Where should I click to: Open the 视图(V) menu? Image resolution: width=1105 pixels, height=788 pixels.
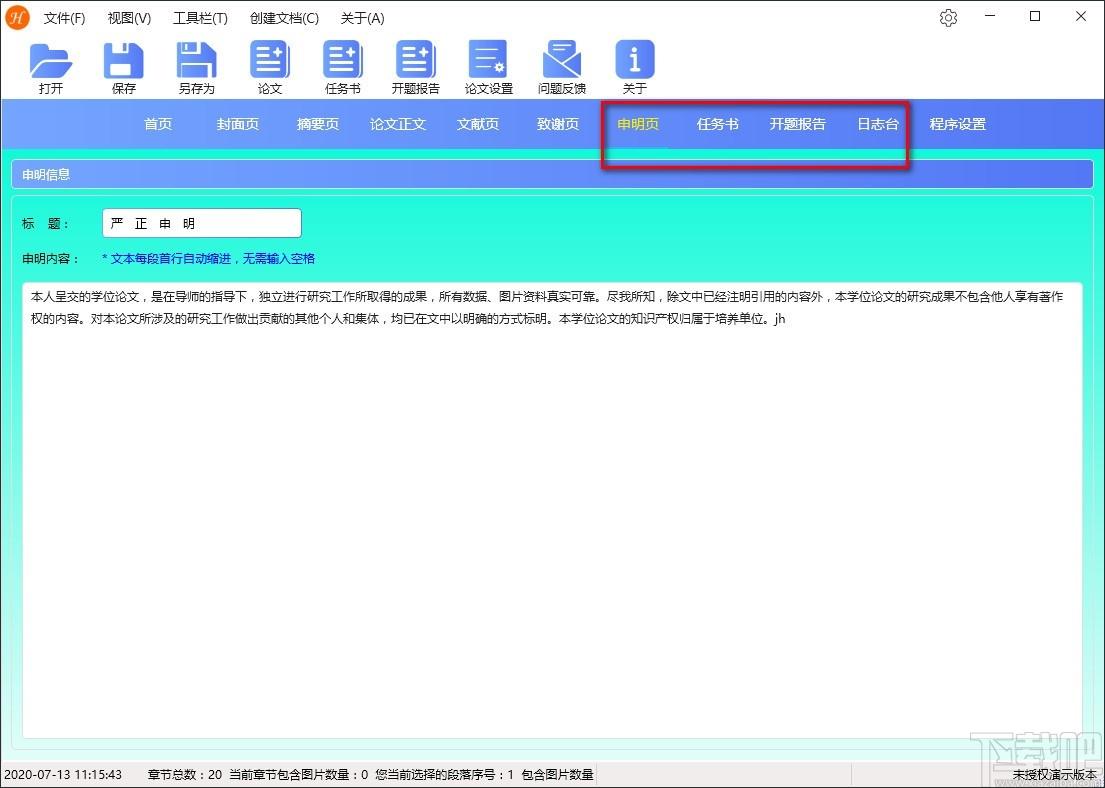click(129, 18)
